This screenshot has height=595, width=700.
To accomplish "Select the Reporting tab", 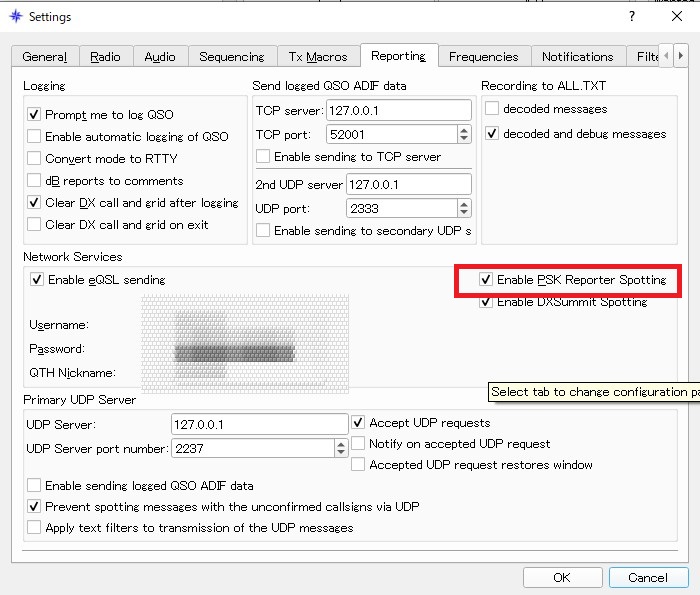I will [399, 56].
